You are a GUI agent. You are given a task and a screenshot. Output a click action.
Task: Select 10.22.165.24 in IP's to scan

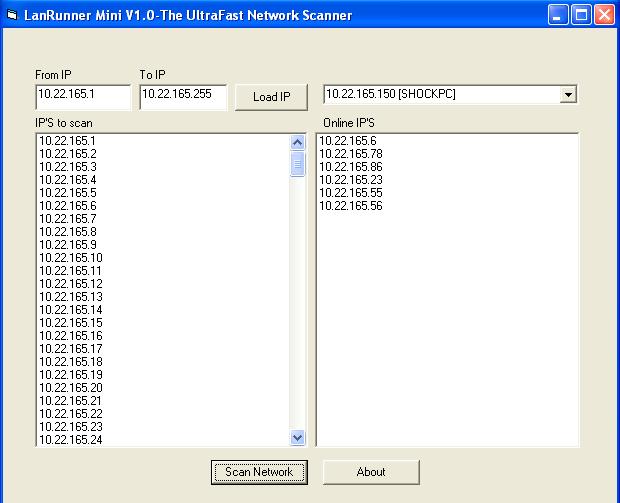tap(70, 440)
